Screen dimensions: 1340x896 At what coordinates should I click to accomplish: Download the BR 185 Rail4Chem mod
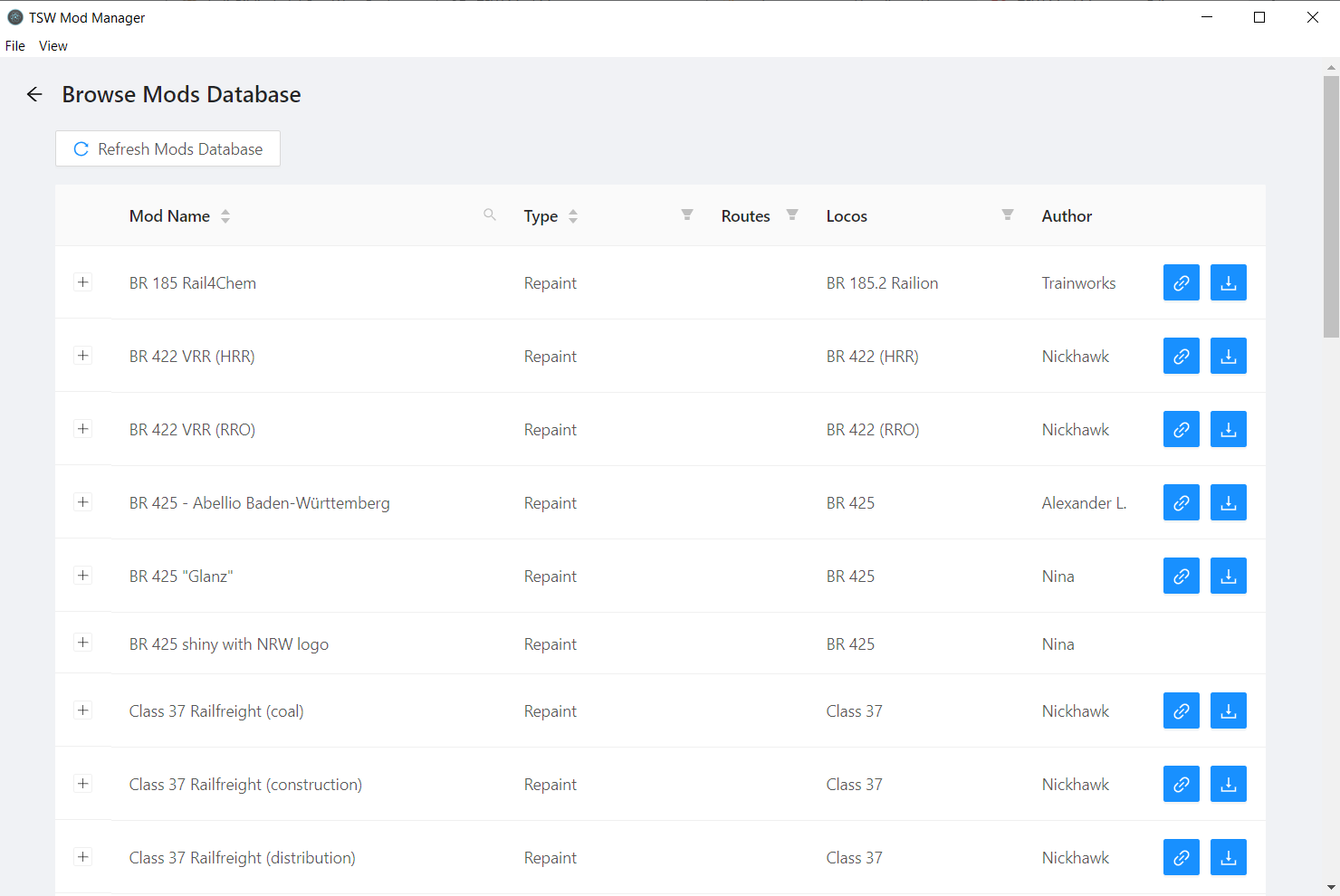click(1228, 282)
